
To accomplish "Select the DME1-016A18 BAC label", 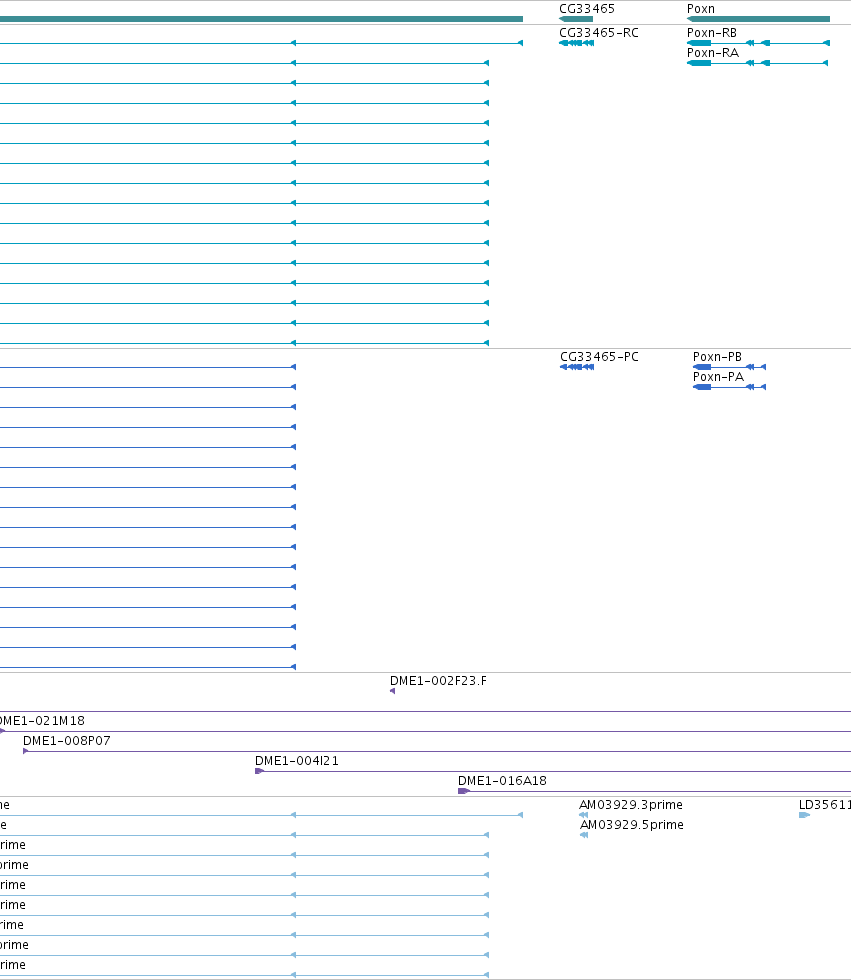I will (x=502, y=781).
